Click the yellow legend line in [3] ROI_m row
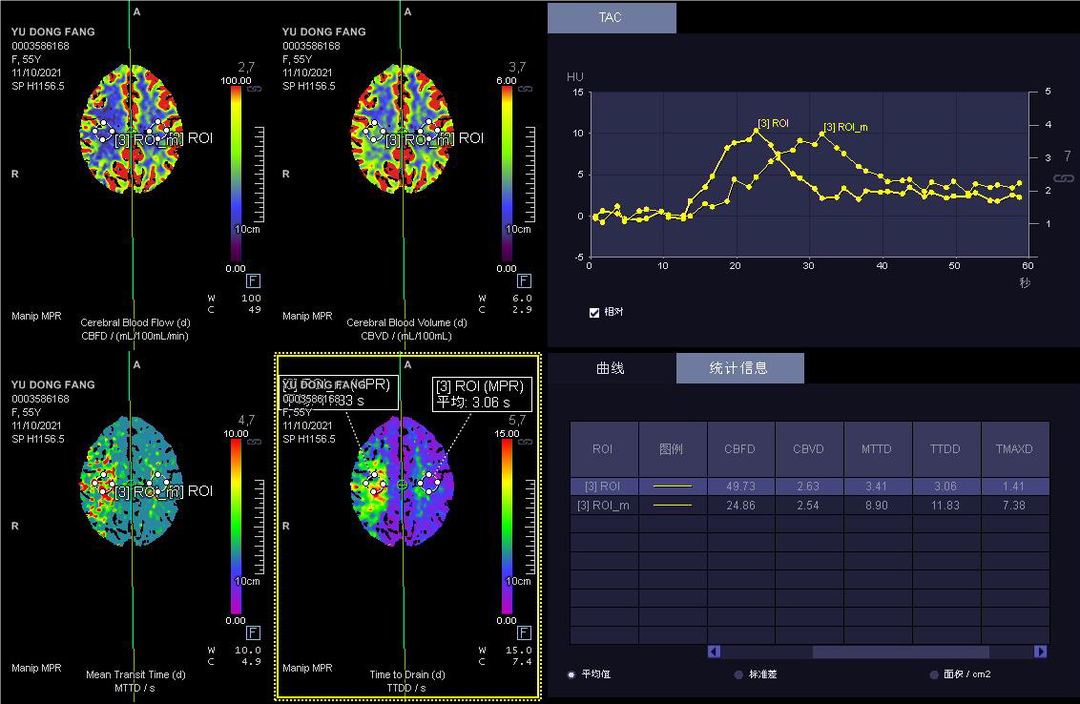This screenshot has height=704, width=1080. (672, 505)
